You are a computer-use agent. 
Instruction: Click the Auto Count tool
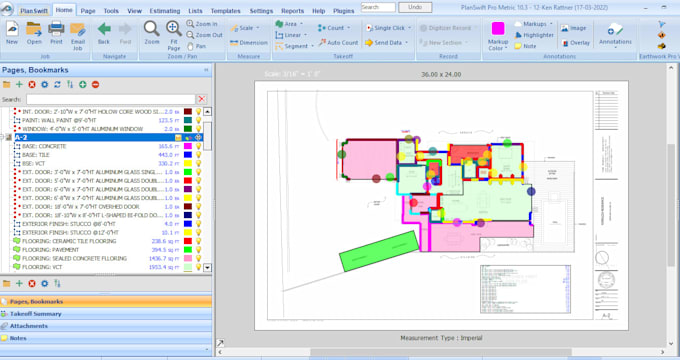[338, 43]
